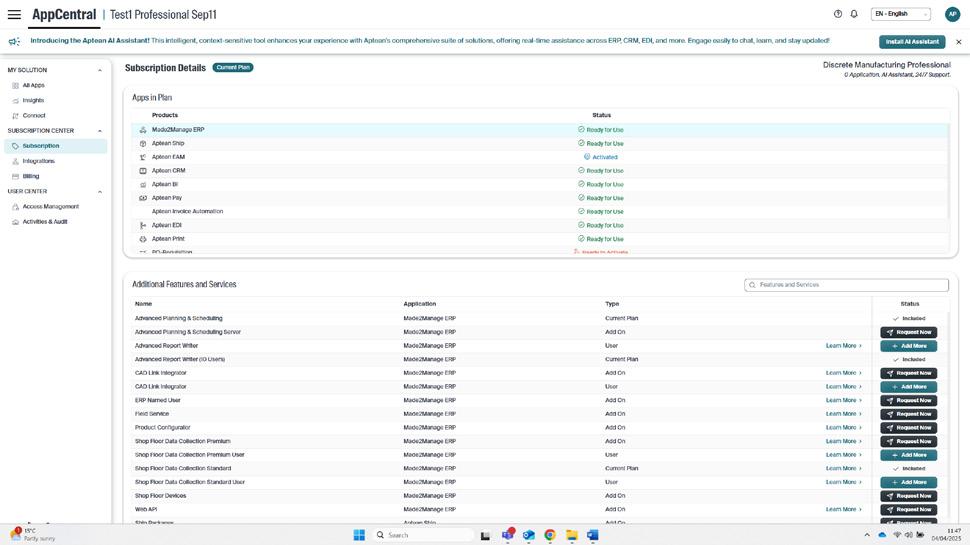Add more Advanced Report Writer users
Screen dimensions: 970x545
click(x=909, y=346)
